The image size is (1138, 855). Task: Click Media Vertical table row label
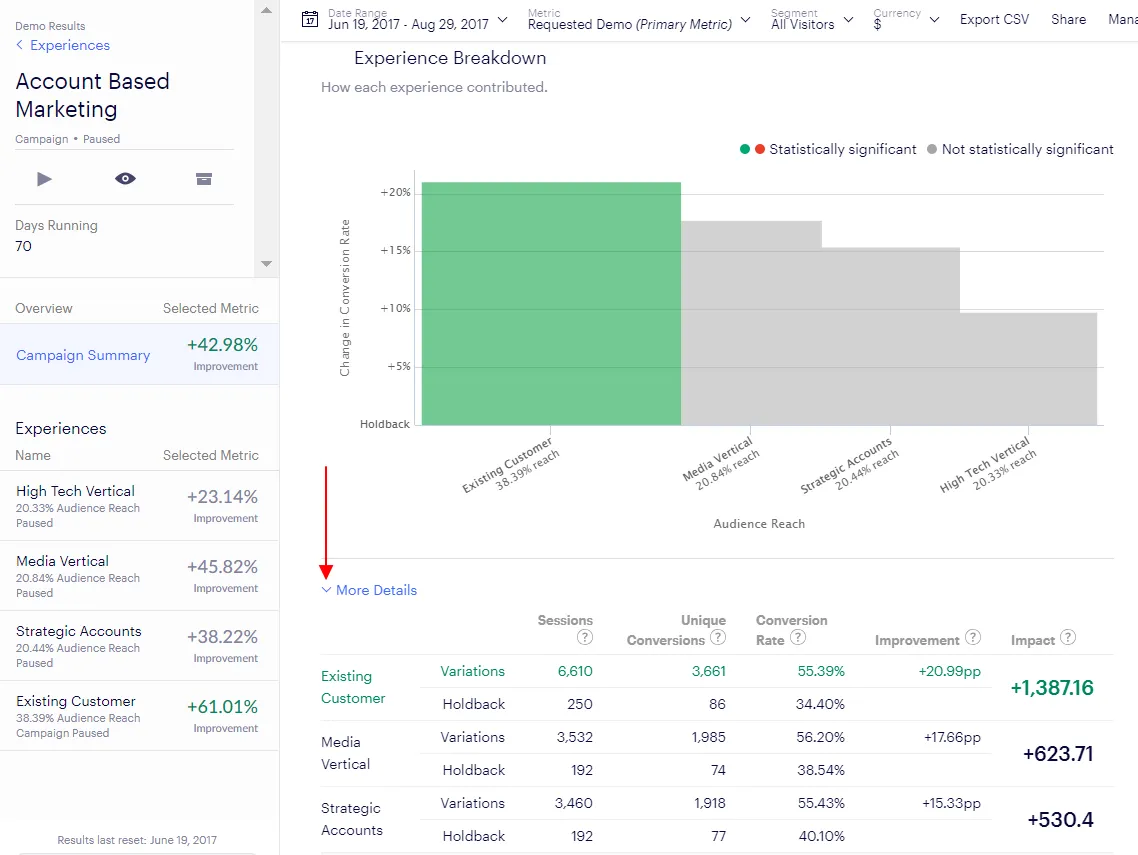(345, 753)
